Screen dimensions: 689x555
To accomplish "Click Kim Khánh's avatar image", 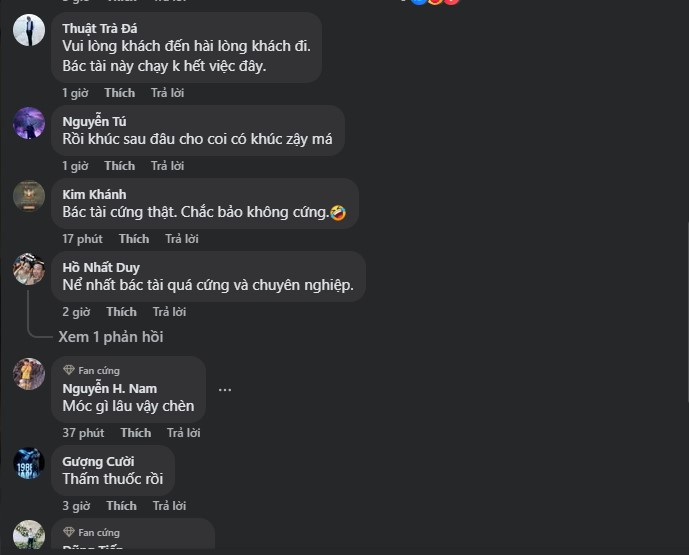I will pyautogui.click(x=29, y=196).
